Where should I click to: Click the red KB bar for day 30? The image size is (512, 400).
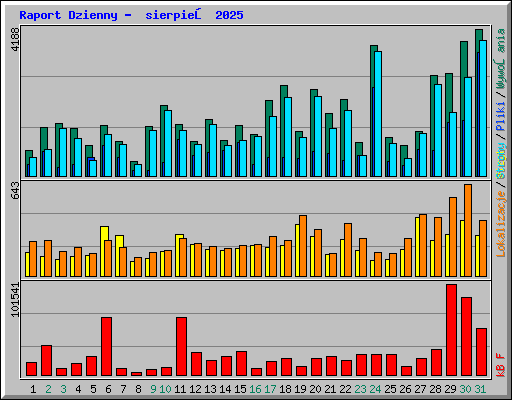pos(466,337)
